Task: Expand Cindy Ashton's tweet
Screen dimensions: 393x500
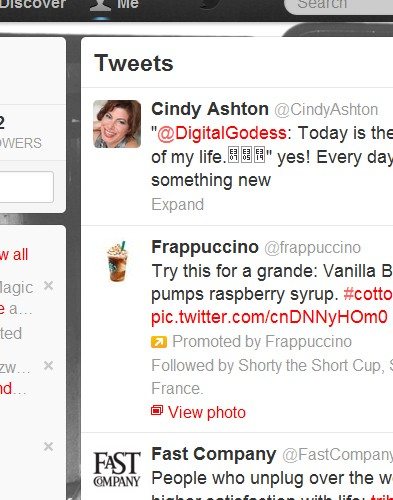Action: (177, 204)
